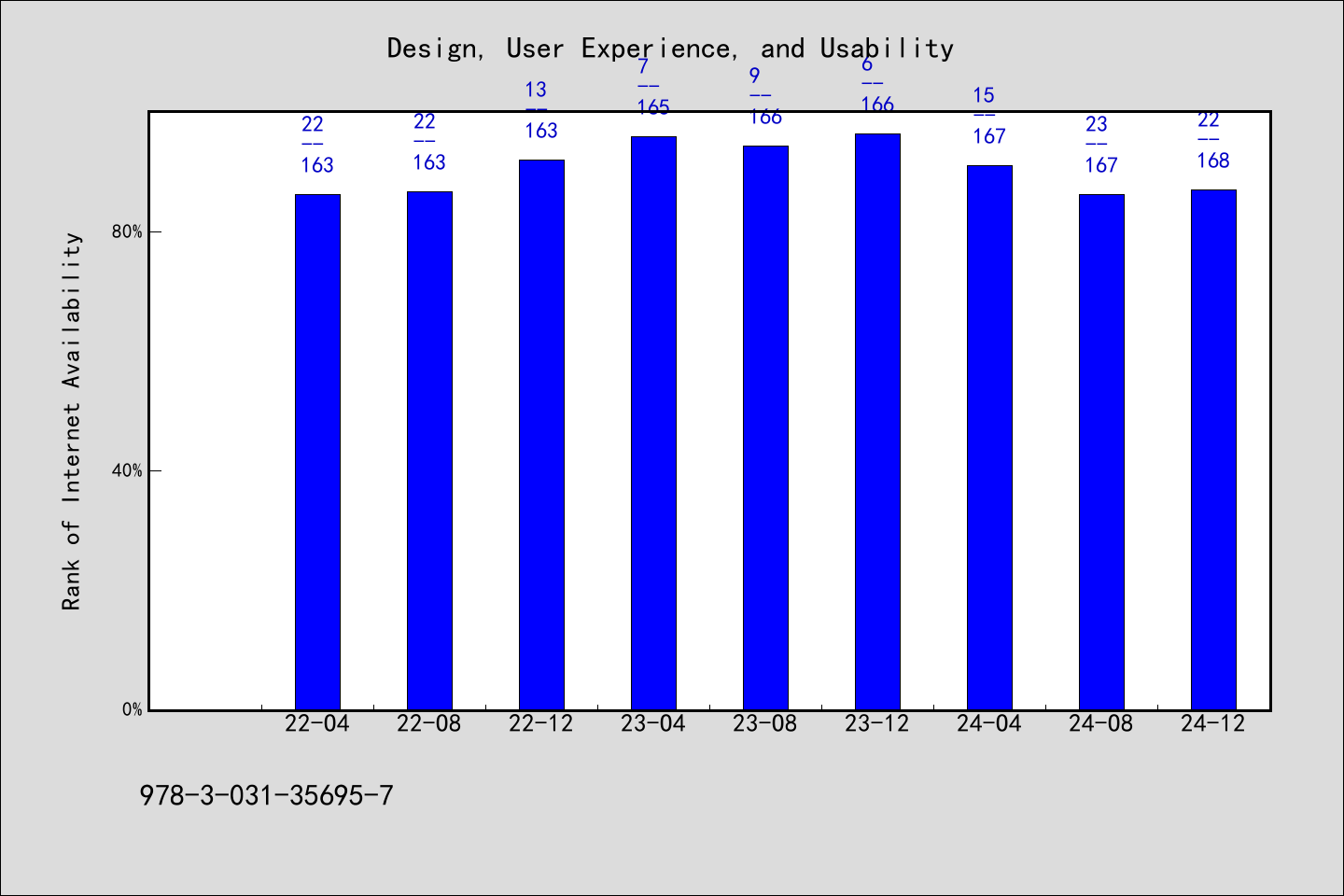Click the x-axis label 22-08
Viewport: 1344px width, 896px height.
pos(429,724)
